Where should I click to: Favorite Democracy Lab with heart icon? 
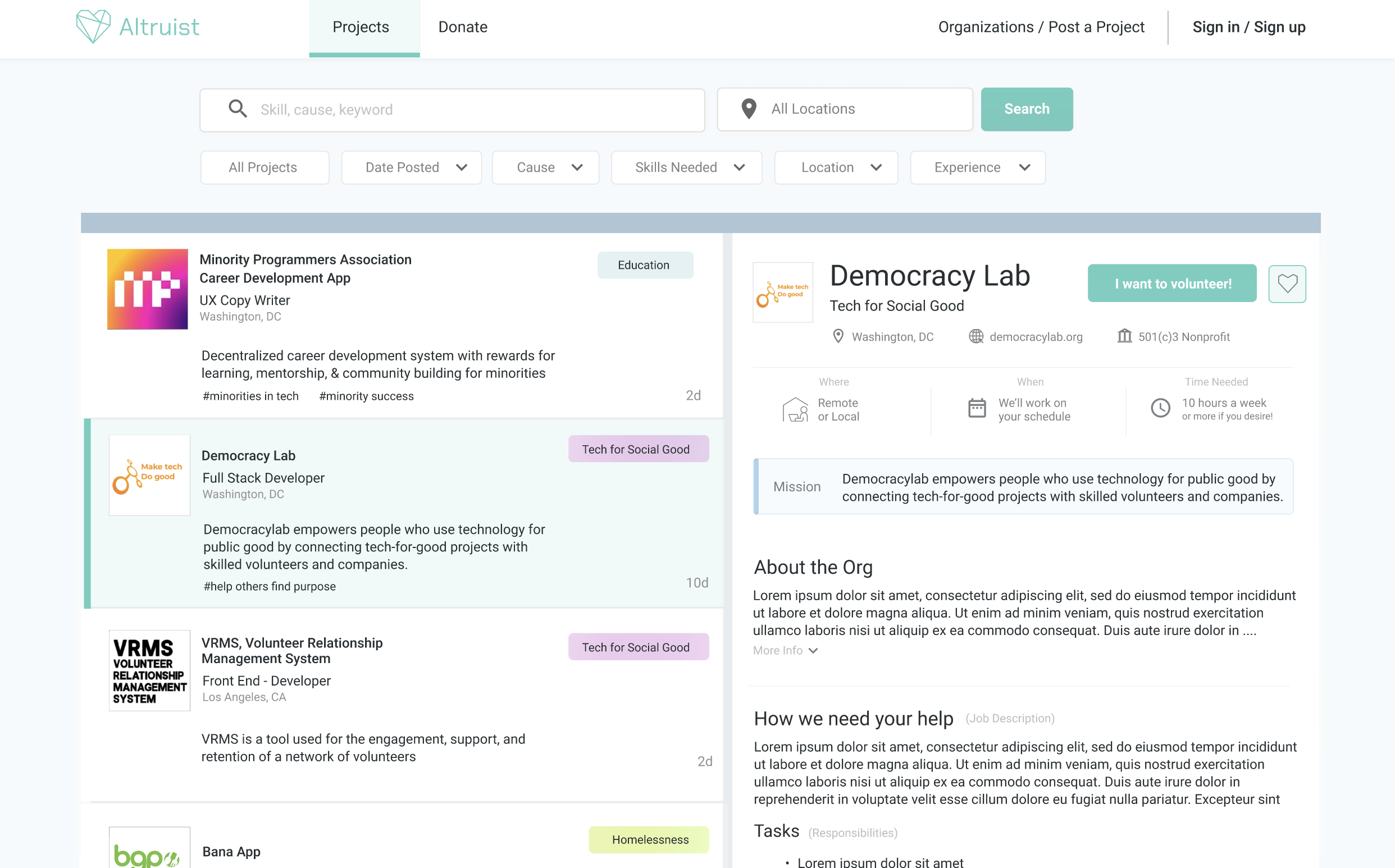(1287, 284)
